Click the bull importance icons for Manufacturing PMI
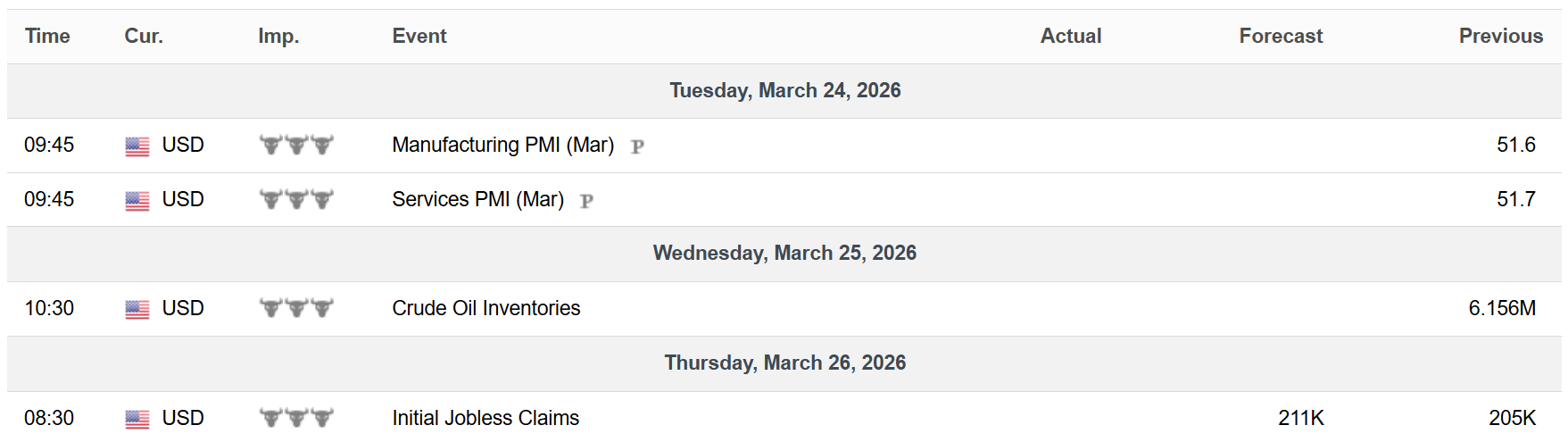The width and height of the screenshot is (1568, 442). point(296,145)
